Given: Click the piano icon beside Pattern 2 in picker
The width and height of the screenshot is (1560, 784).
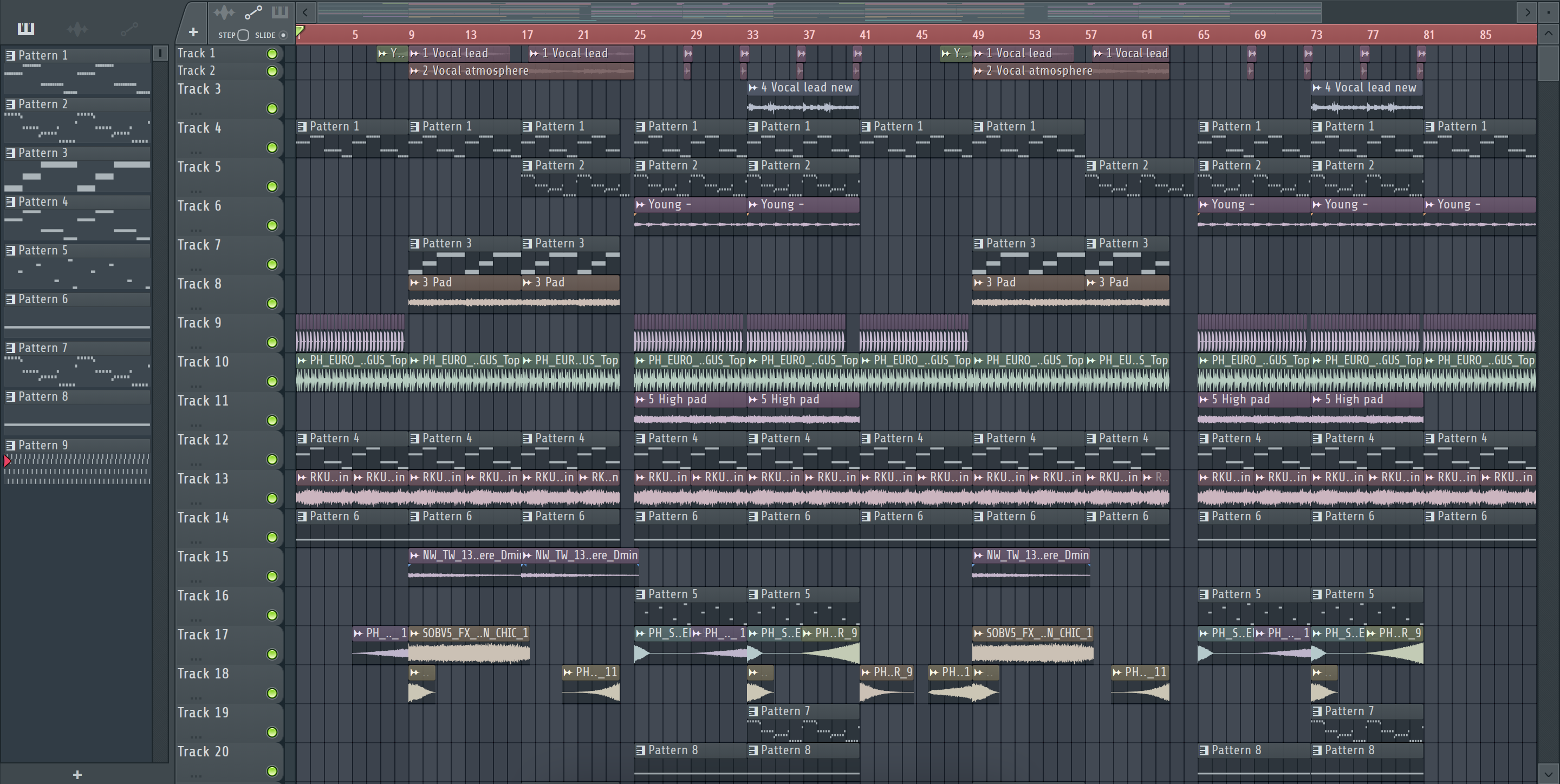Looking at the screenshot, I should click(10, 104).
